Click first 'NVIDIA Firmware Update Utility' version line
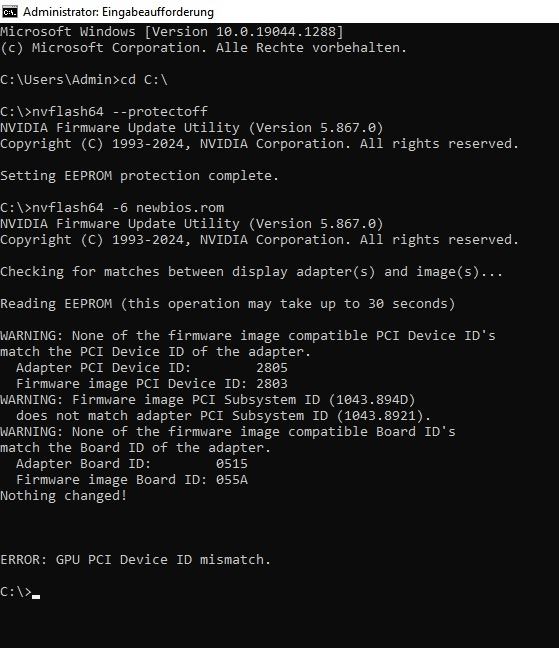Image resolution: width=559 pixels, height=648 pixels. pos(192,128)
